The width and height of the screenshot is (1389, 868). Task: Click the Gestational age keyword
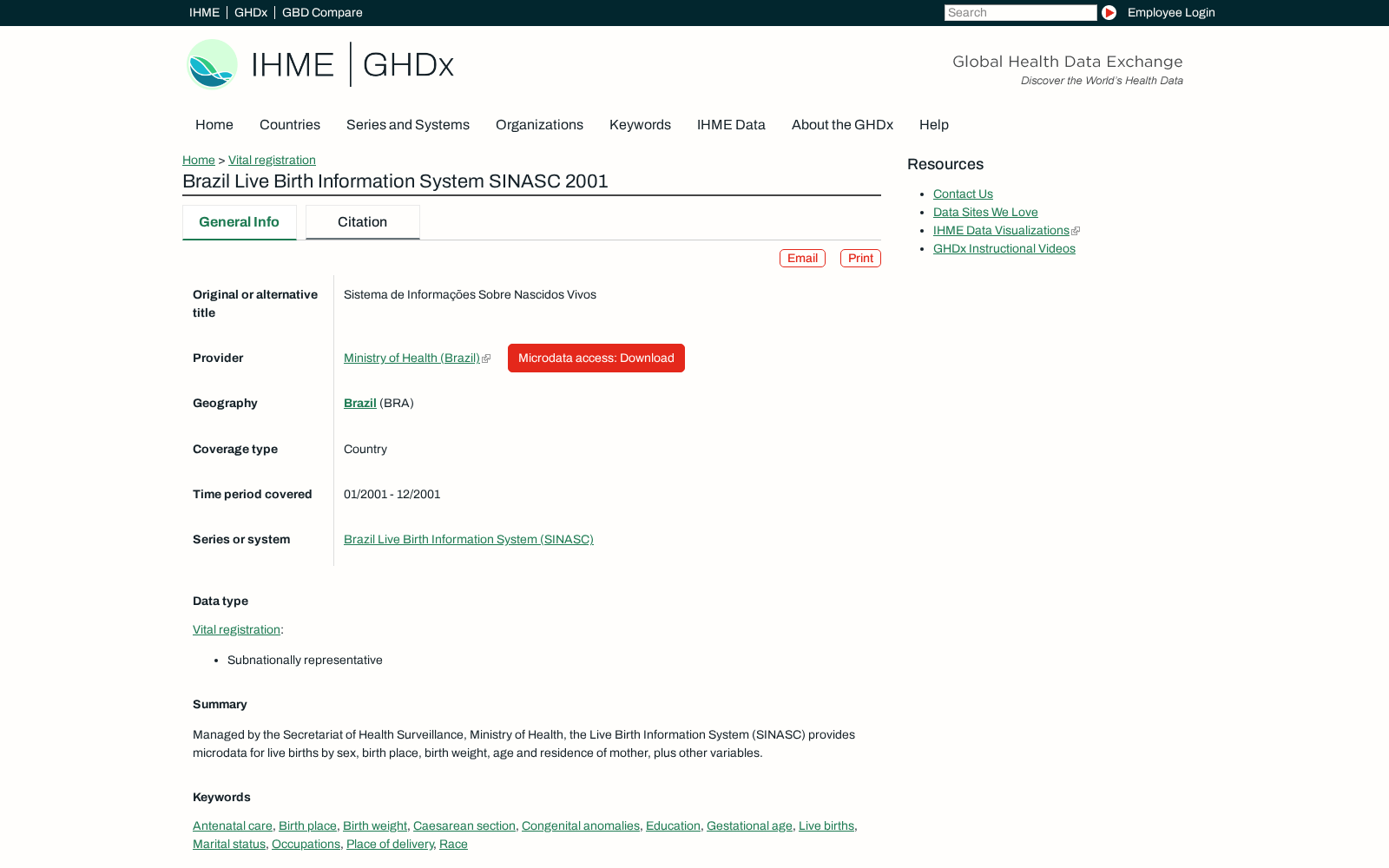[x=749, y=826]
